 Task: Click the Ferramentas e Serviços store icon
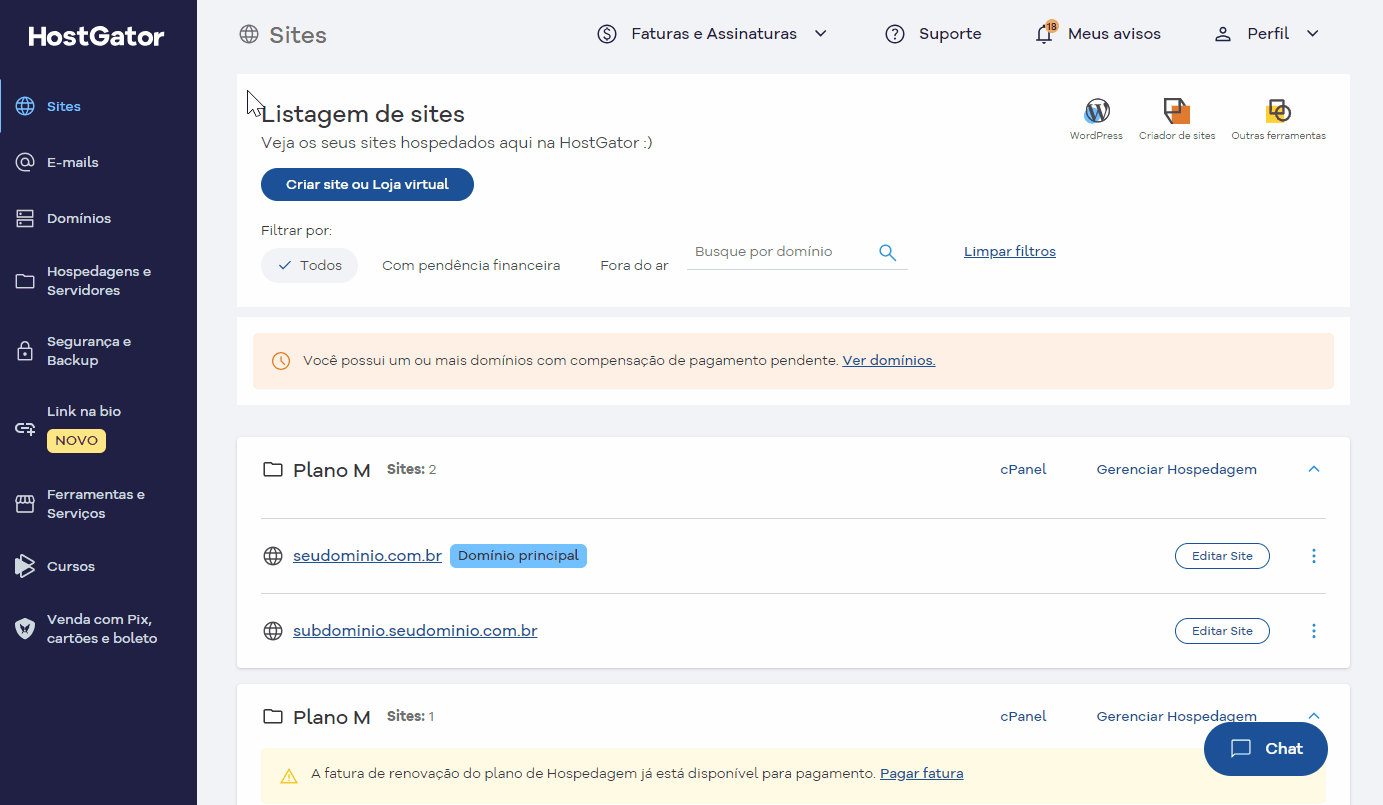point(25,504)
